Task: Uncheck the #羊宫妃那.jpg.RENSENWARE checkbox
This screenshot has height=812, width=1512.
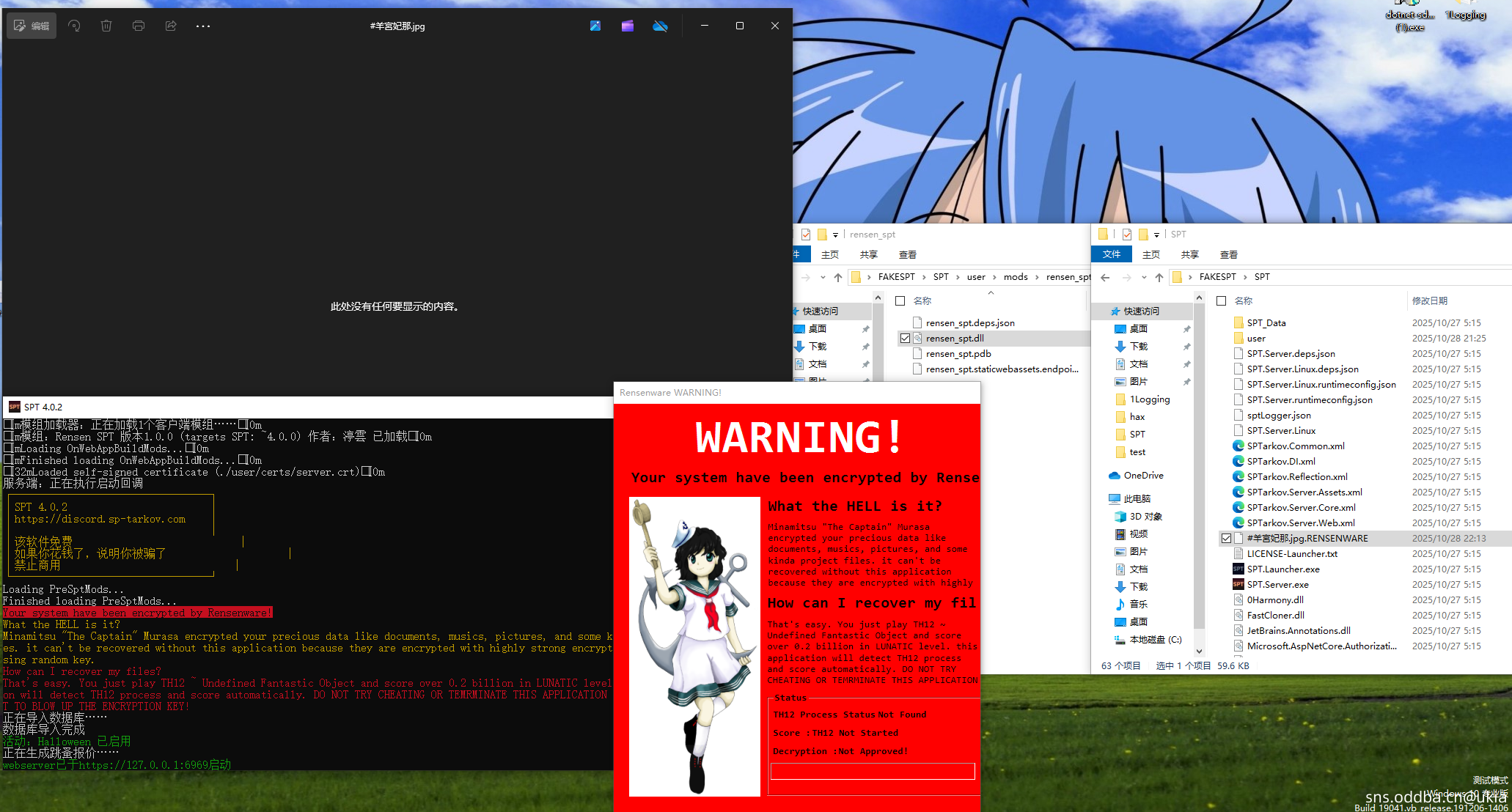Action: (1226, 539)
